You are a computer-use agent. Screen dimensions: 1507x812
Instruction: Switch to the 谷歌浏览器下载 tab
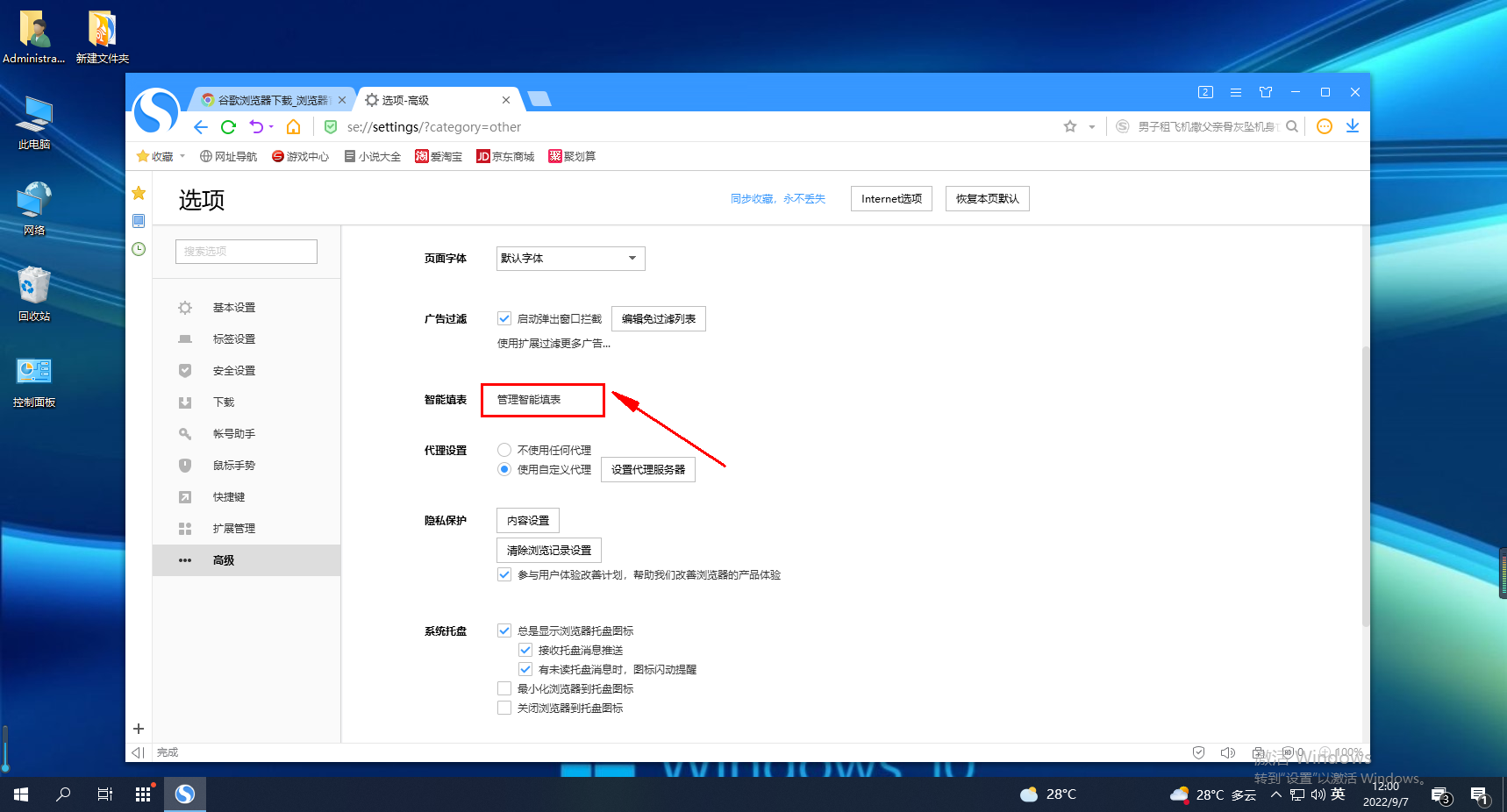[272, 99]
